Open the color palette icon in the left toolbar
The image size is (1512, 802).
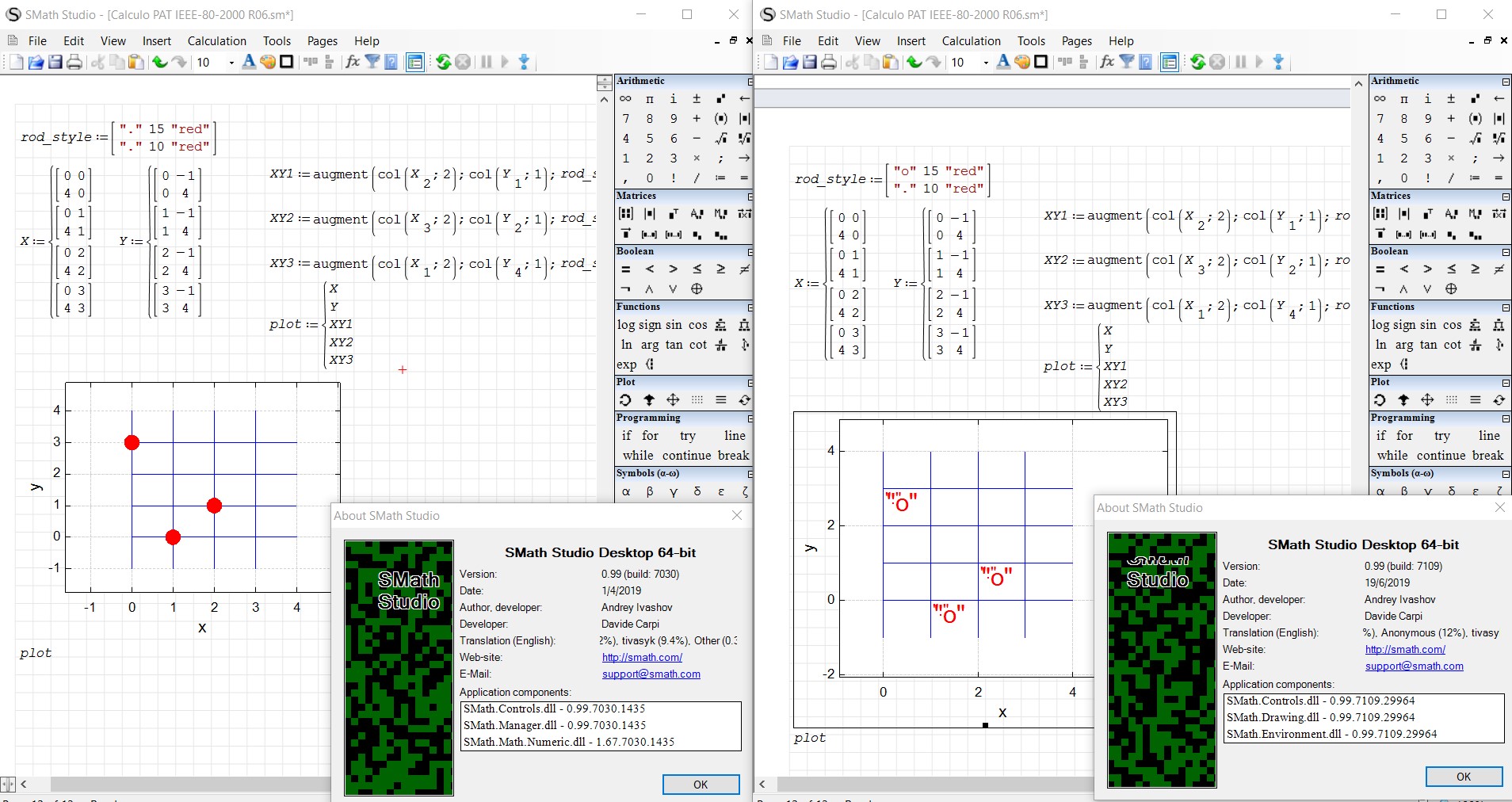(268, 62)
